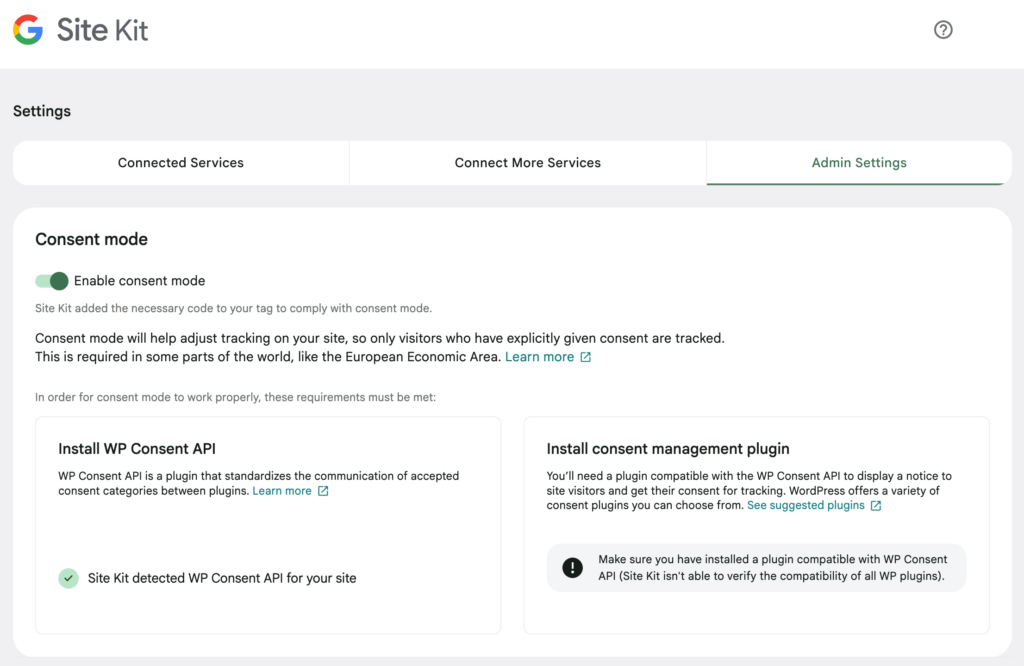Click the Consent mode section heading
The image size is (1024, 666).
pyautogui.click(x=91, y=239)
